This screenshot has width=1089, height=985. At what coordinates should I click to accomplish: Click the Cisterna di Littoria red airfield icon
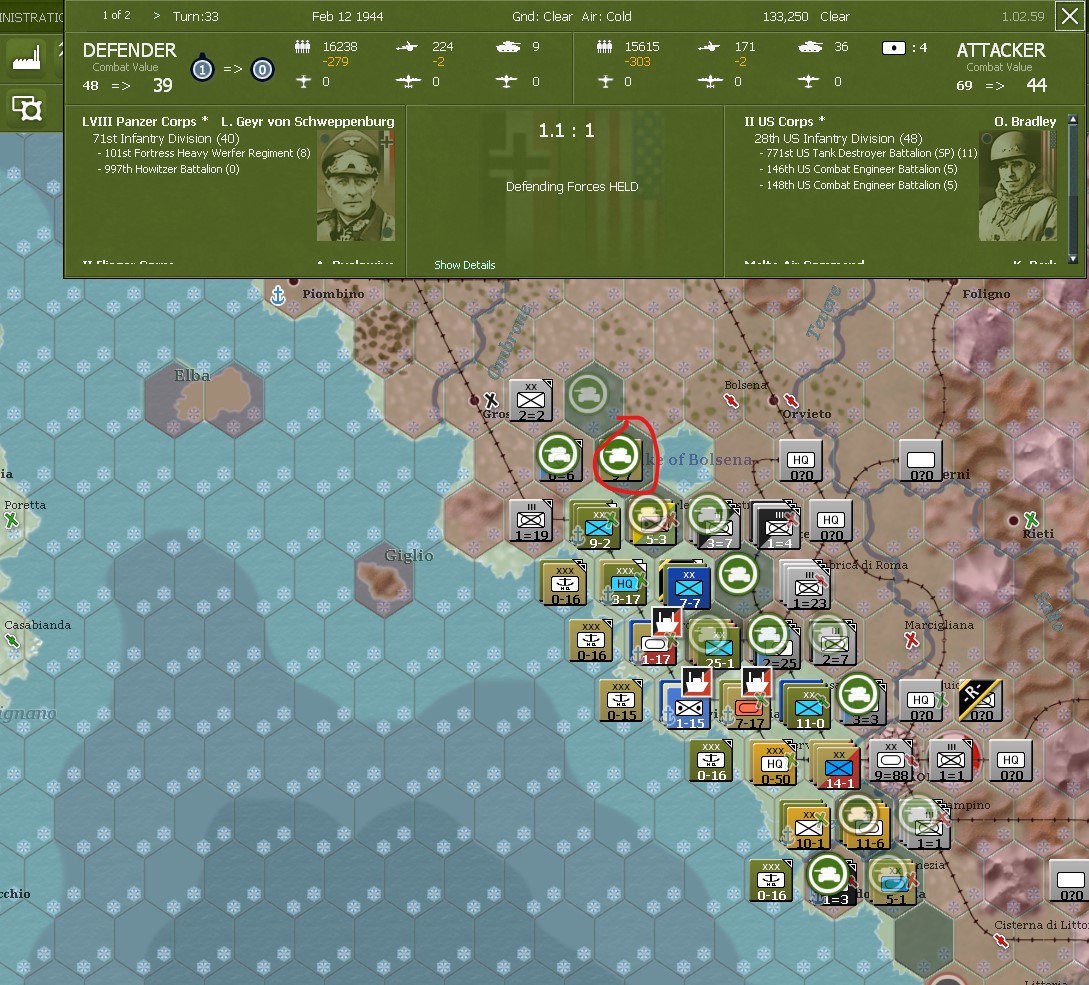coord(1001,941)
